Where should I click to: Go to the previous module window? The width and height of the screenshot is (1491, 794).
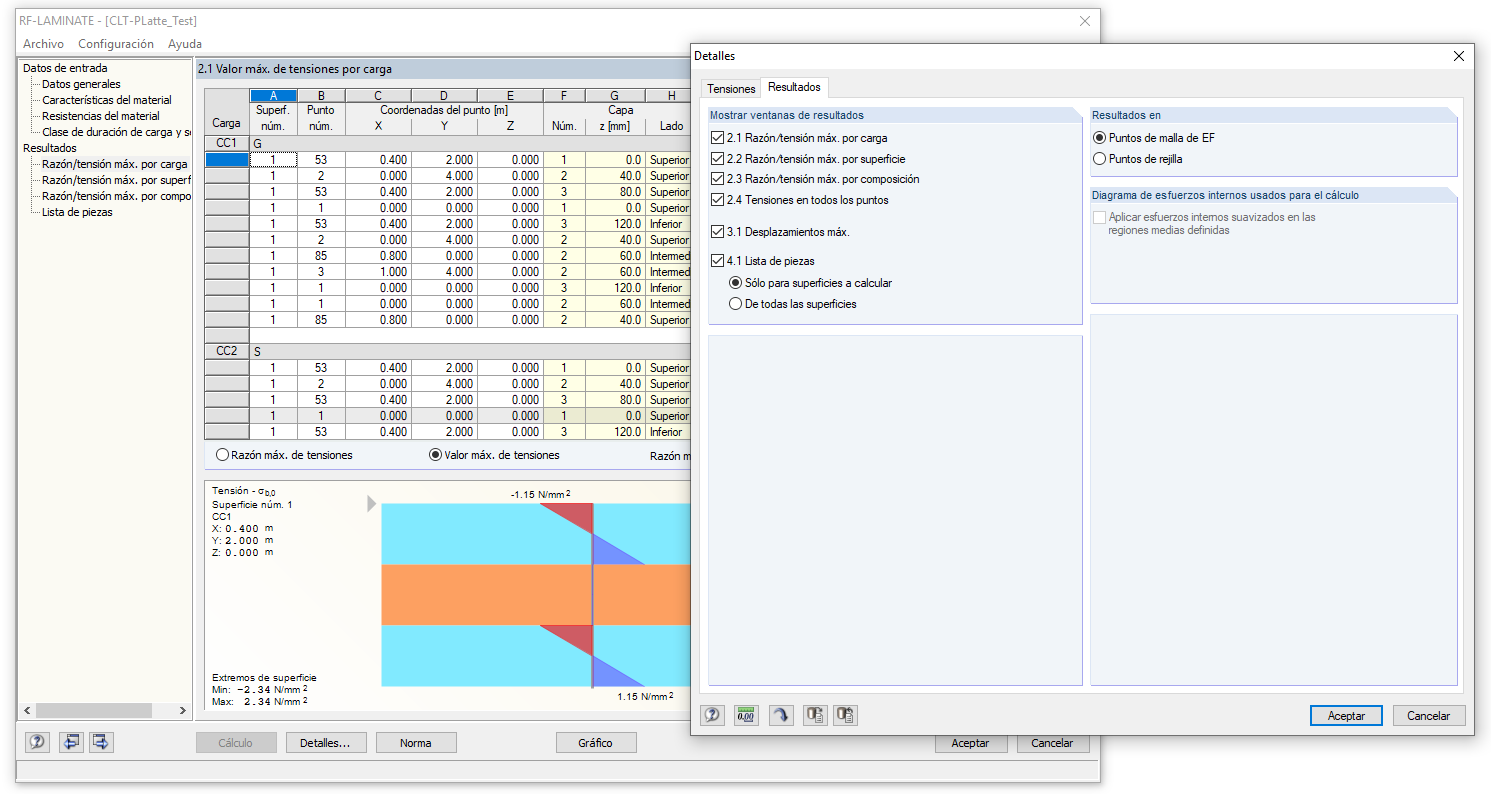click(71, 742)
